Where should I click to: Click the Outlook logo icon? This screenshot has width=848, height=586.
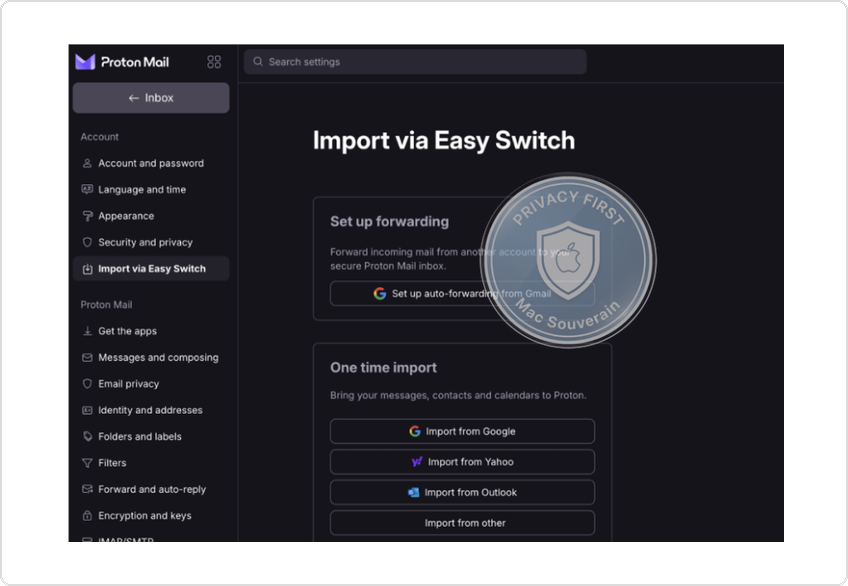pos(413,492)
